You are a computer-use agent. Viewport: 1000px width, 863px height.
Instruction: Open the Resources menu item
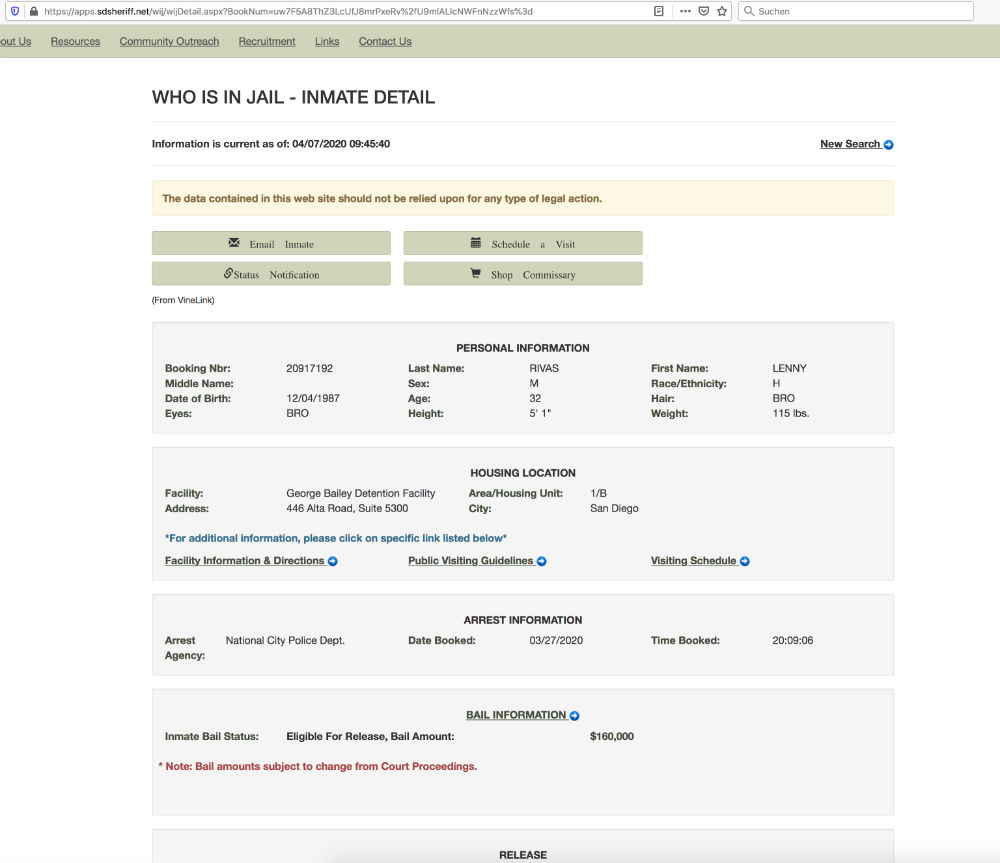click(x=75, y=41)
